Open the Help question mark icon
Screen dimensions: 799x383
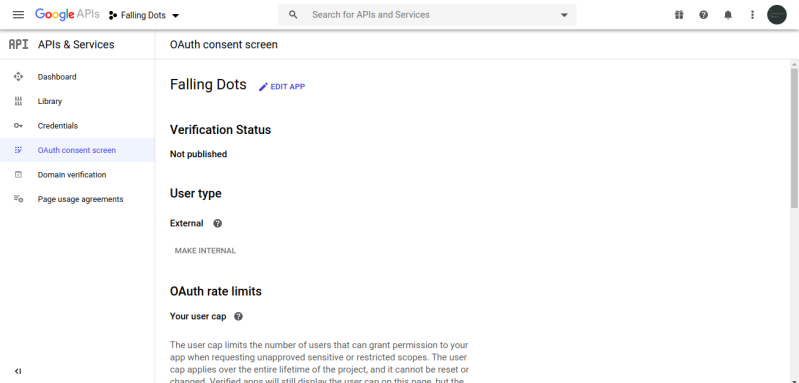(703, 15)
